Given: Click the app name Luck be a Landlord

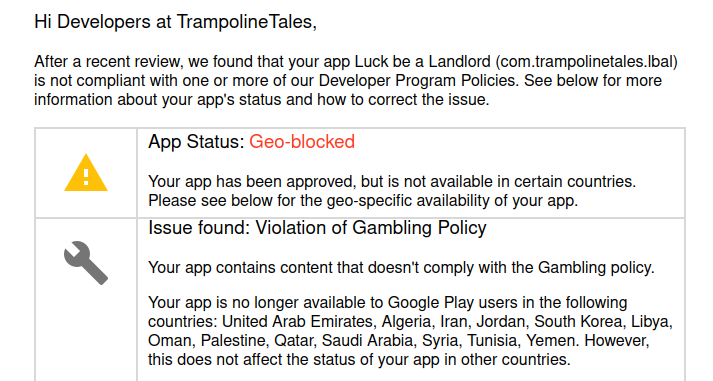Looking at the screenshot, I should (x=422, y=61).
